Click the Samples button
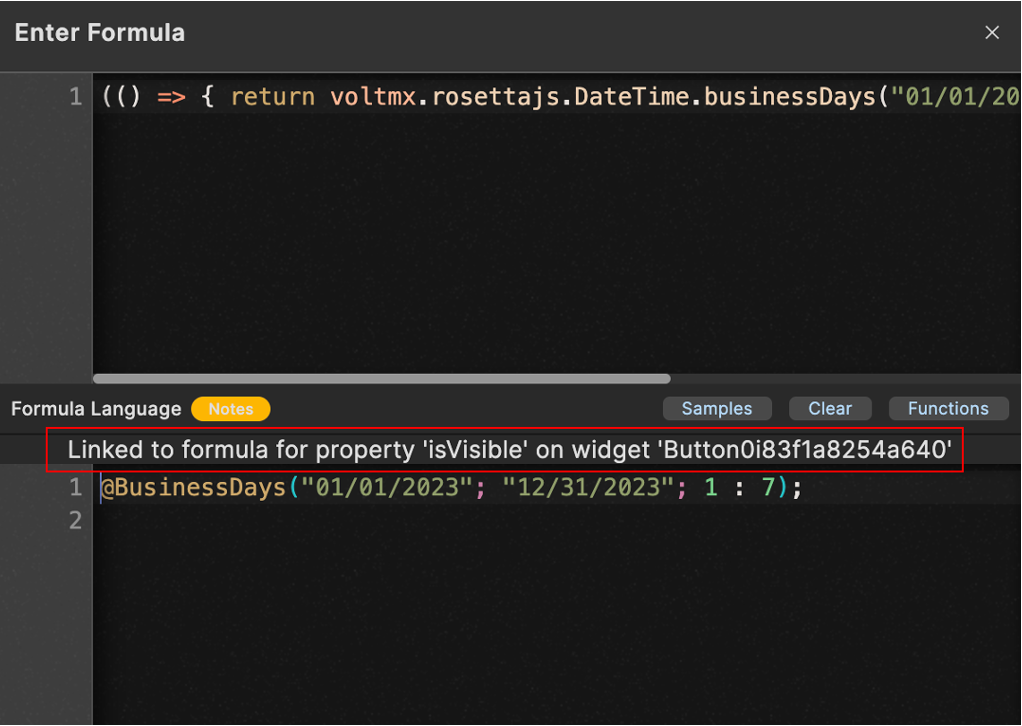Viewport: 1022px width, 726px height. click(x=717, y=409)
